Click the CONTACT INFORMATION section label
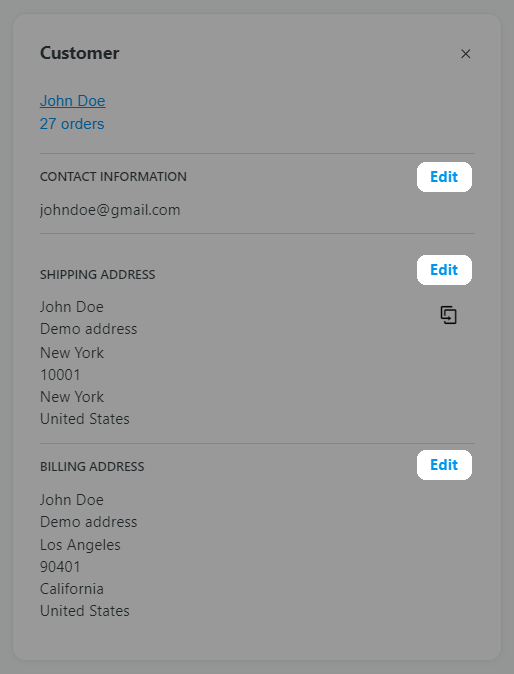The width and height of the screenshot is (514, 674). pyautogui.click(x=113, y=177)
